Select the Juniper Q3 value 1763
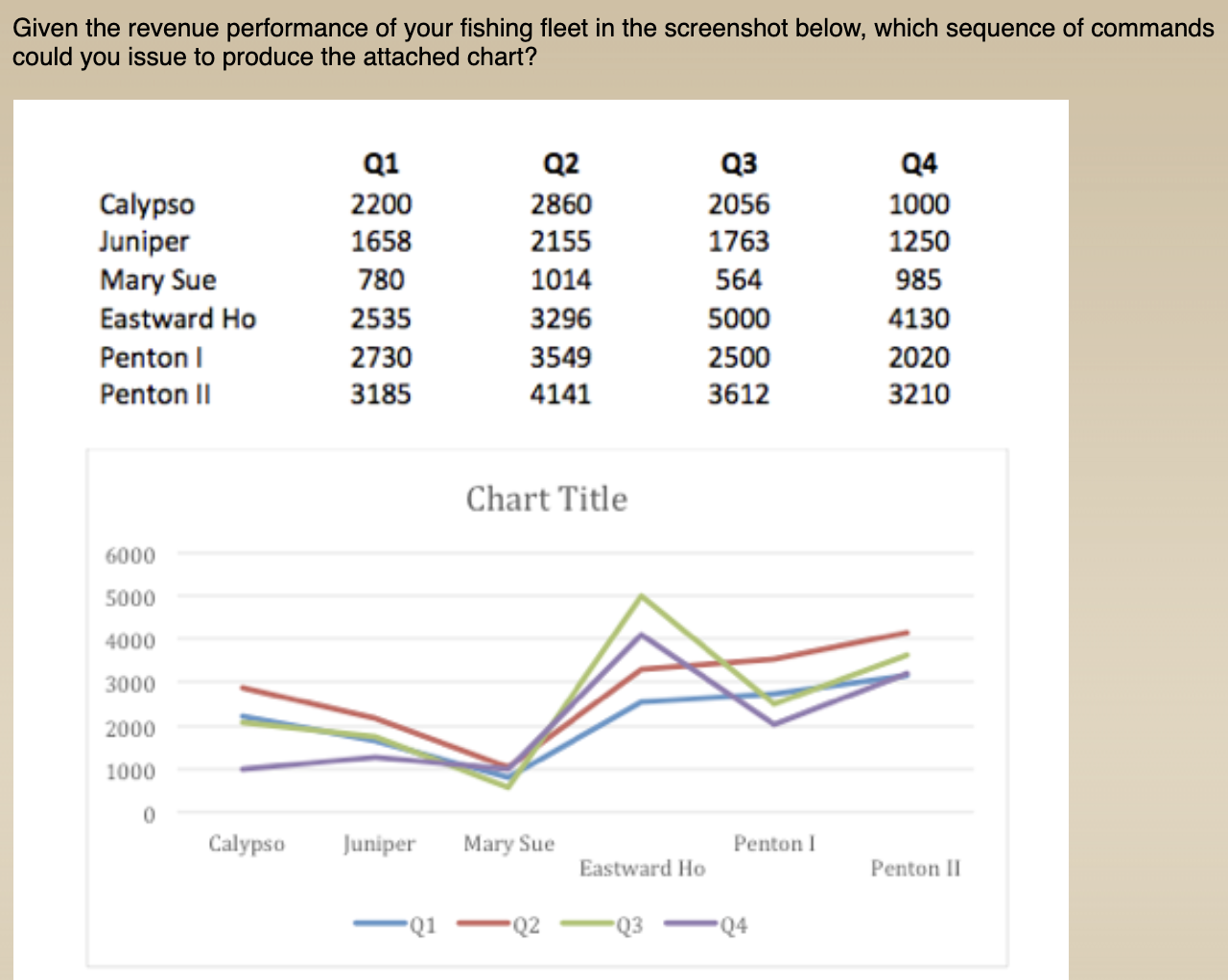This screenshot has width=1228, height=980. (x=739, y=242)
